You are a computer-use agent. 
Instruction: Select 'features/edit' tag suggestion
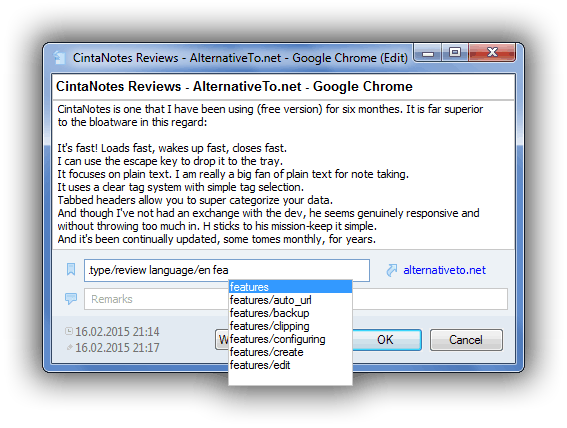(x=290, y=365)
